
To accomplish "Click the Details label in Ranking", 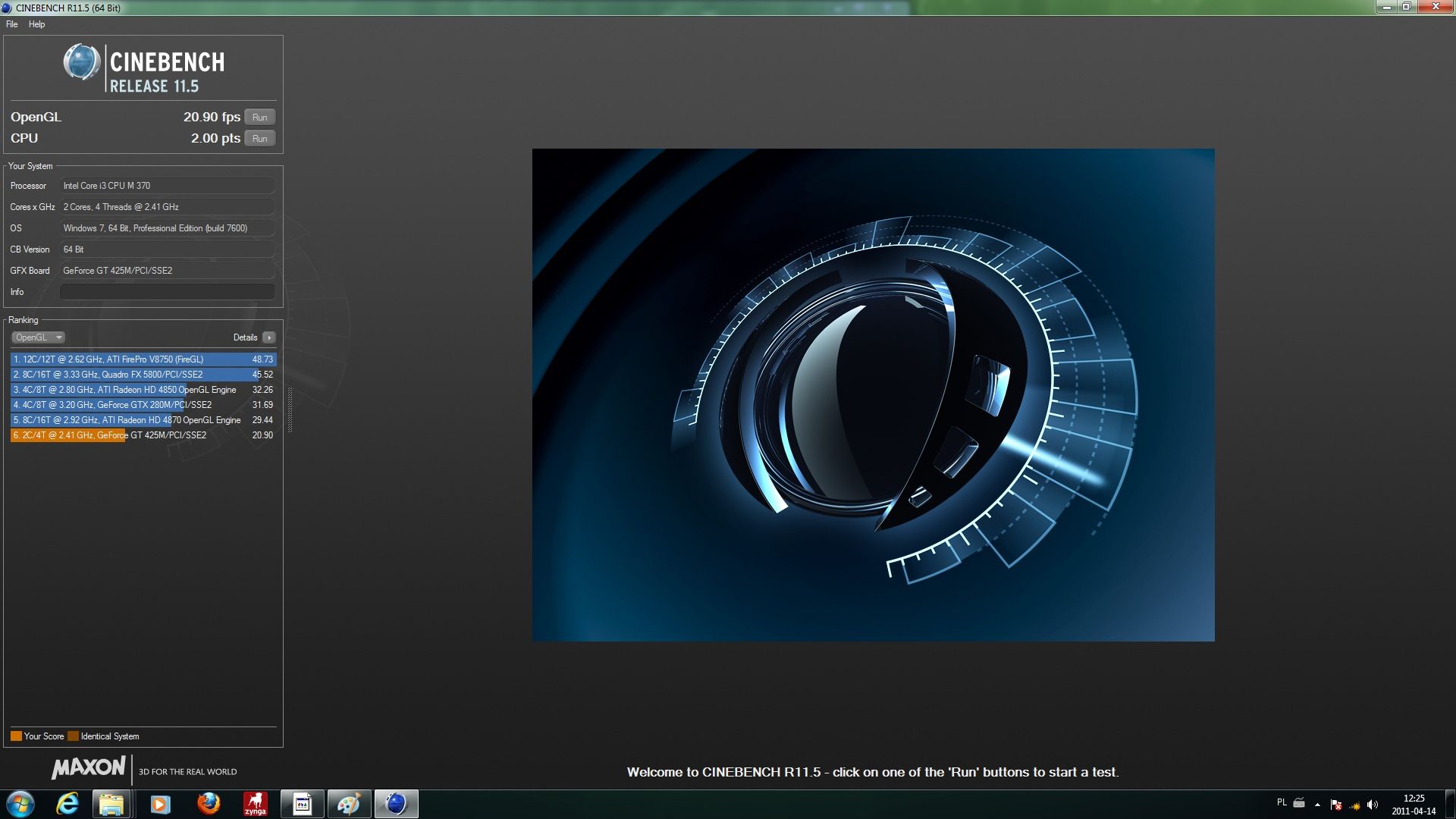I will click(245, 337).
